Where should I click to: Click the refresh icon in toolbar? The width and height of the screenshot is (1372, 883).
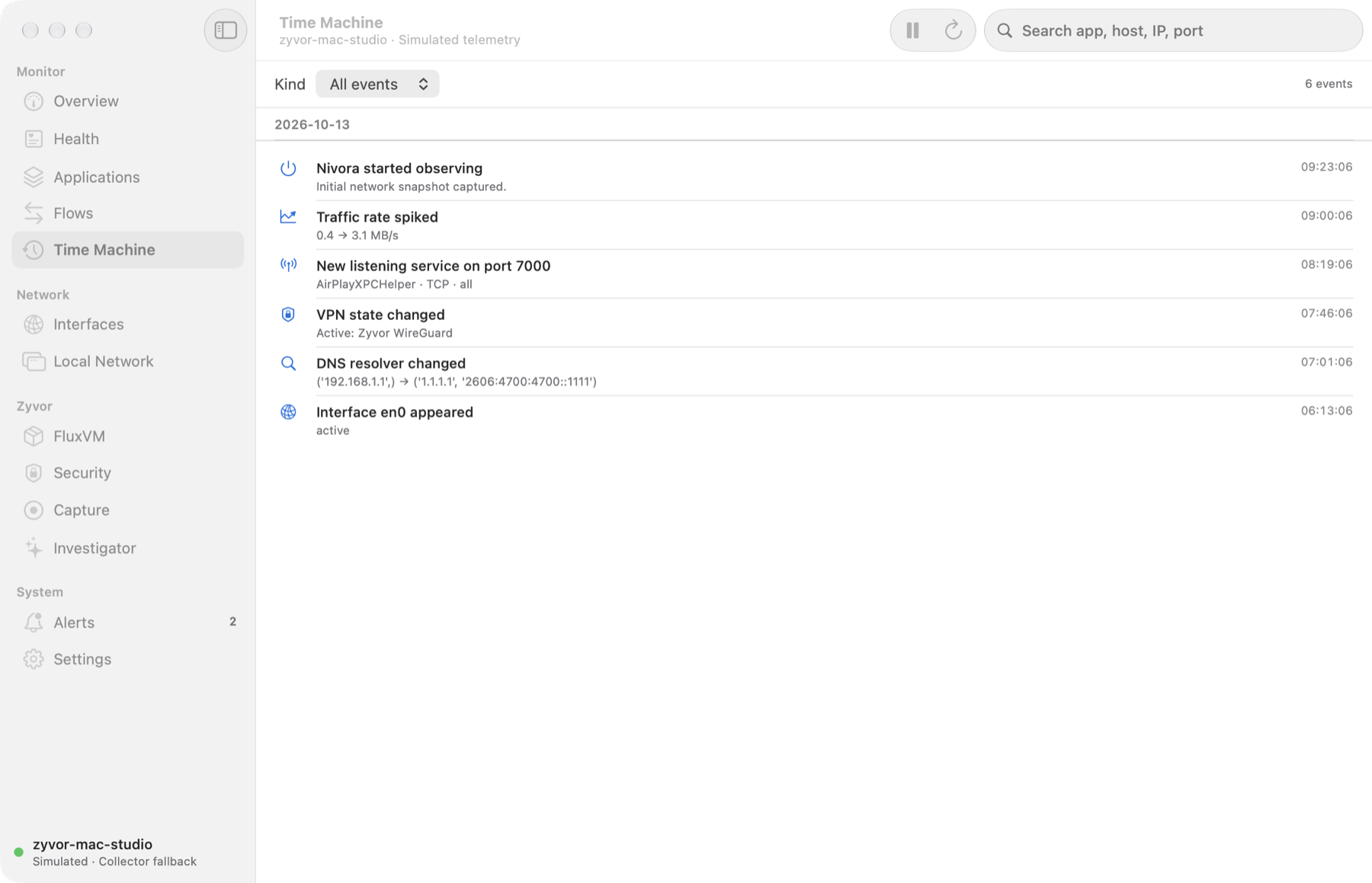click(x=953, y=30)
